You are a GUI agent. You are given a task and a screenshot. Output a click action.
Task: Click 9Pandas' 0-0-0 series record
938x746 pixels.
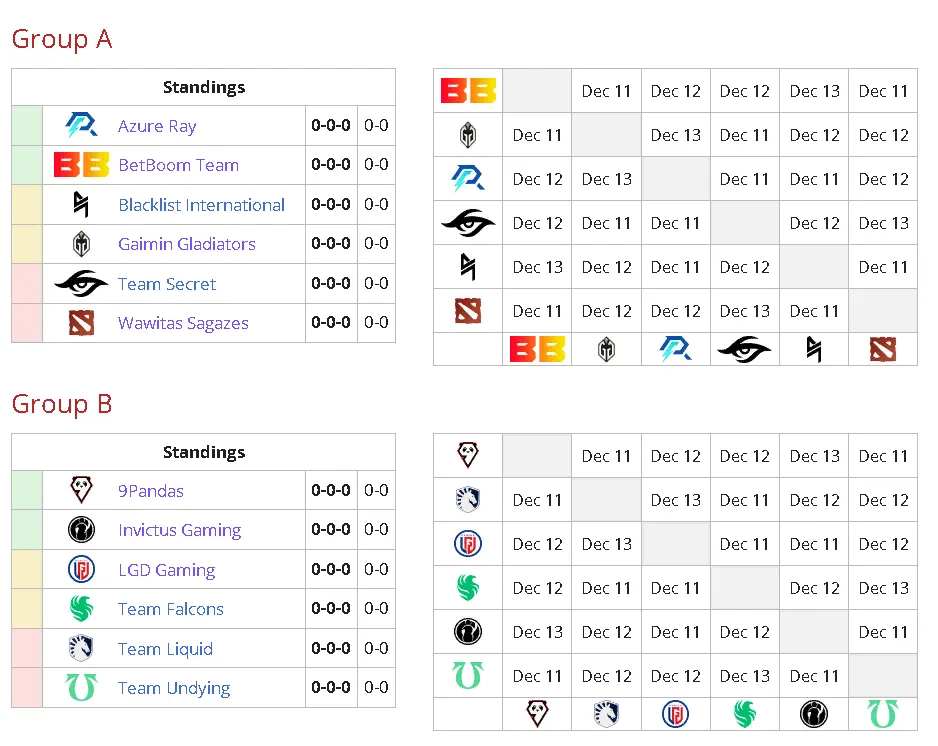coord(331,491)
